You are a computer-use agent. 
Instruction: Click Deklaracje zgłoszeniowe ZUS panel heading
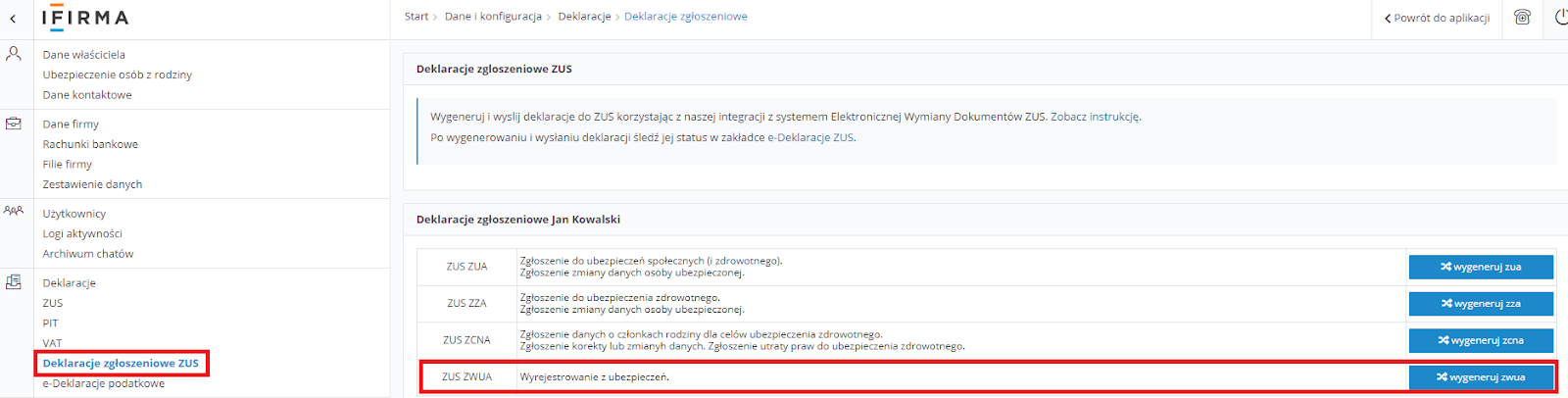pos(494,69)
